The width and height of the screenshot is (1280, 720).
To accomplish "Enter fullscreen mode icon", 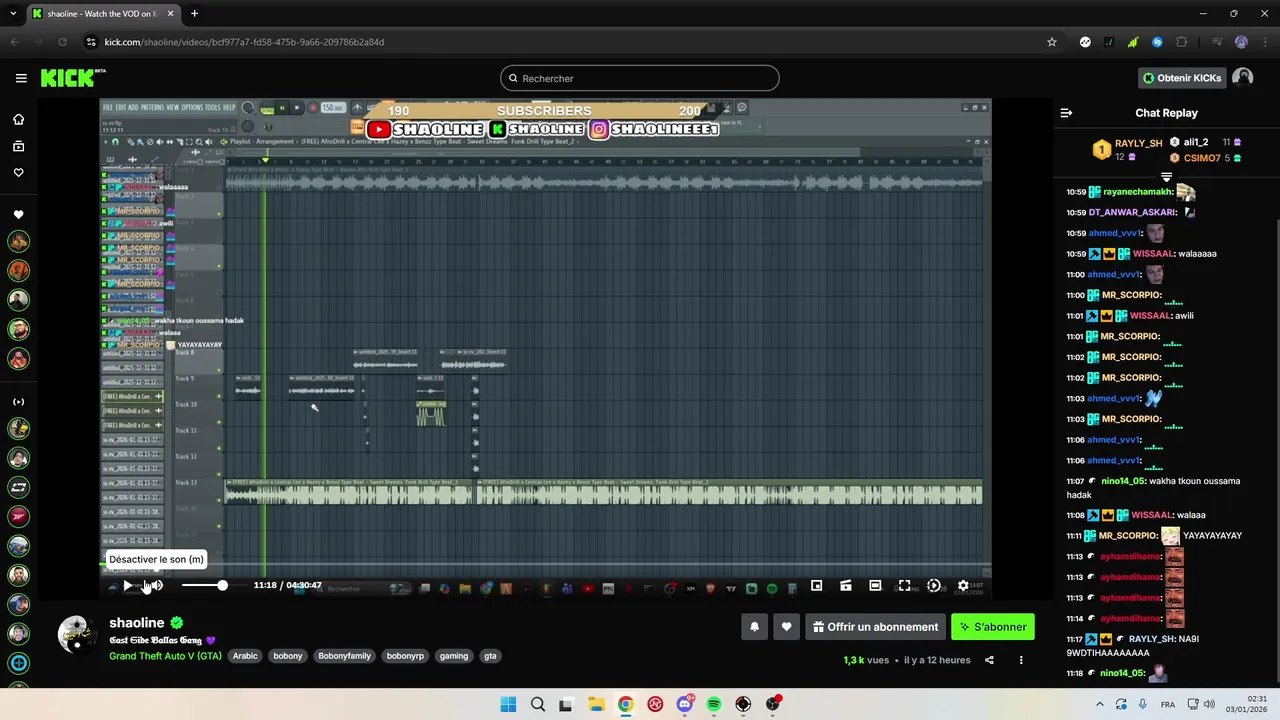I will click(904, 585).
